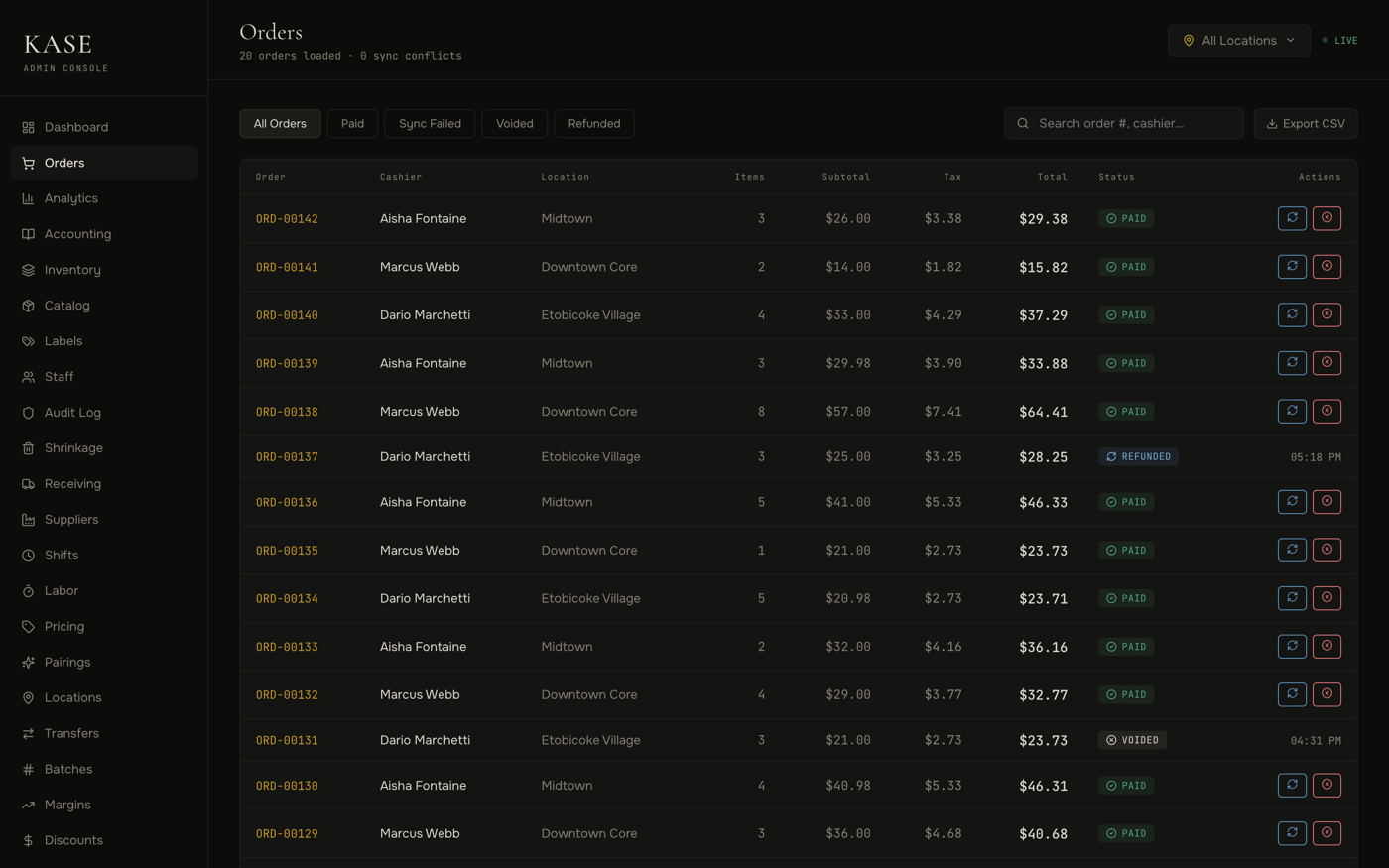
Task: Open Pricing in the sidebar
Action: [103, 627]
